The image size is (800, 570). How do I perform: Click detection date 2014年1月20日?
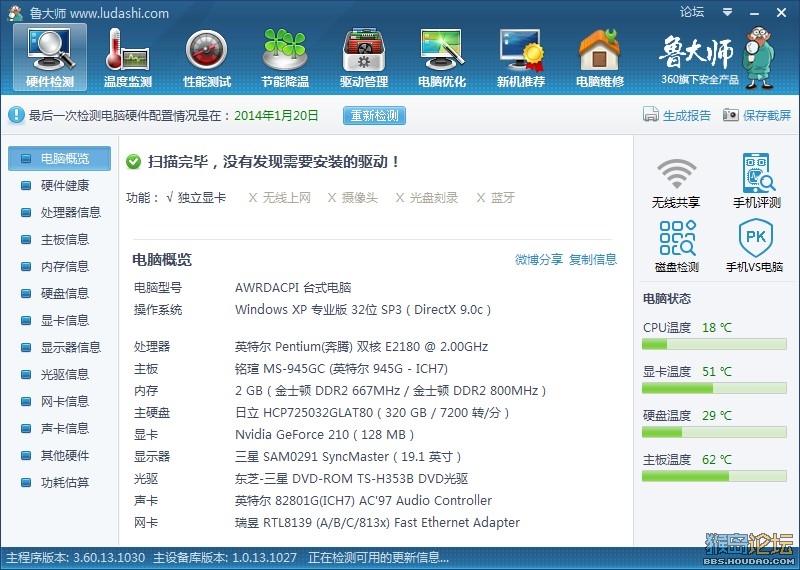pos(276,115)
